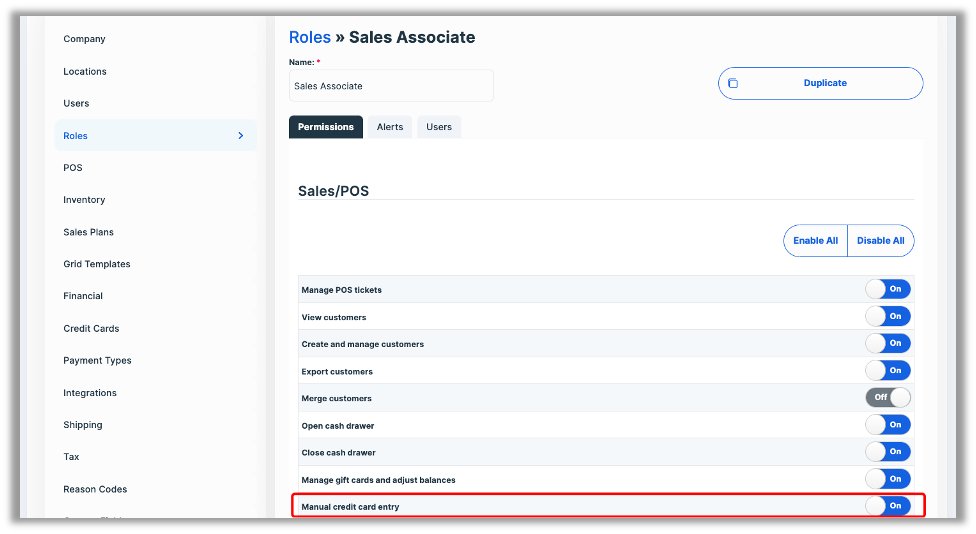
Task: Click the copy icon on Duplicate button
Action: click(x=733, y=84)
